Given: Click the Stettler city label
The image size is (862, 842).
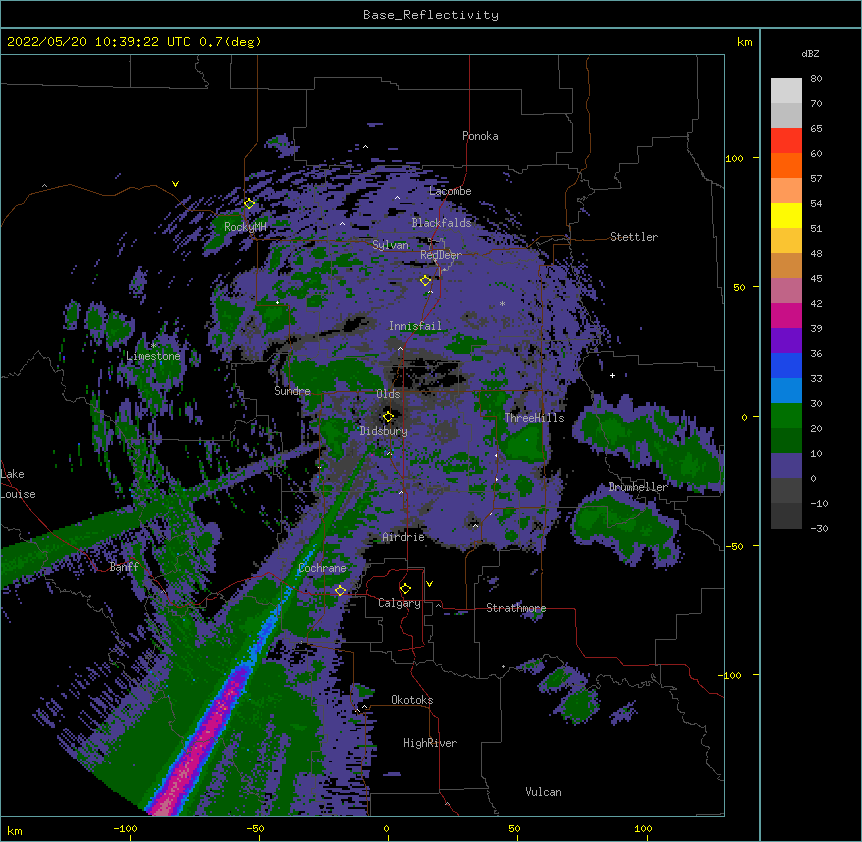Looking at the screenshot, I should (634, 237).
